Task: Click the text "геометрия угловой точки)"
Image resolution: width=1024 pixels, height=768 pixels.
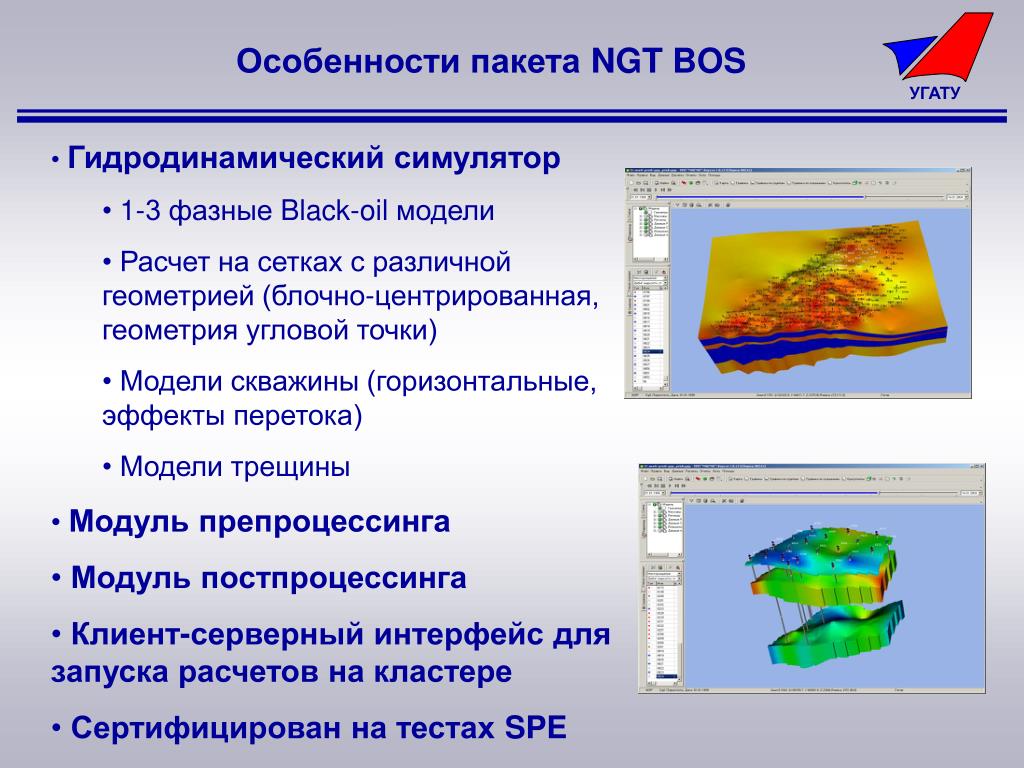Action: [x=270, y=330]
